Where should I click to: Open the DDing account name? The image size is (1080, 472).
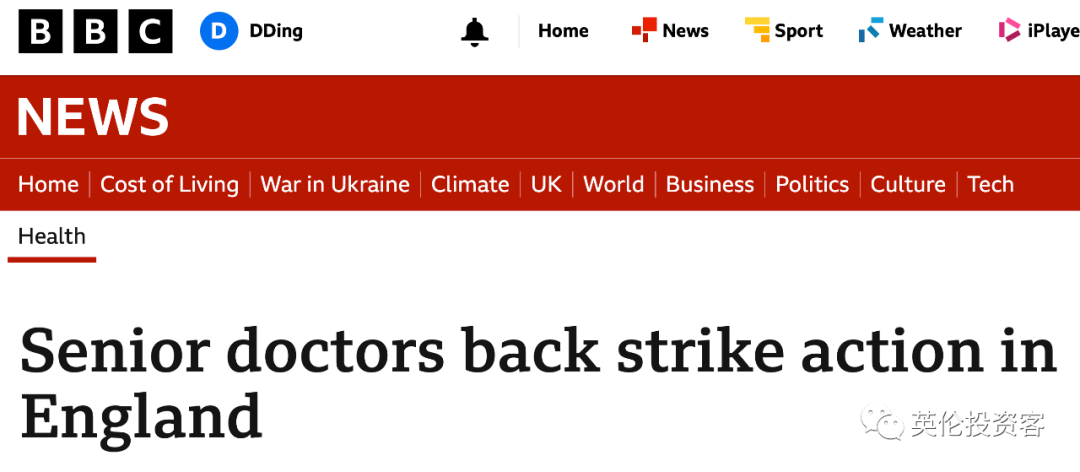point(276,31)
